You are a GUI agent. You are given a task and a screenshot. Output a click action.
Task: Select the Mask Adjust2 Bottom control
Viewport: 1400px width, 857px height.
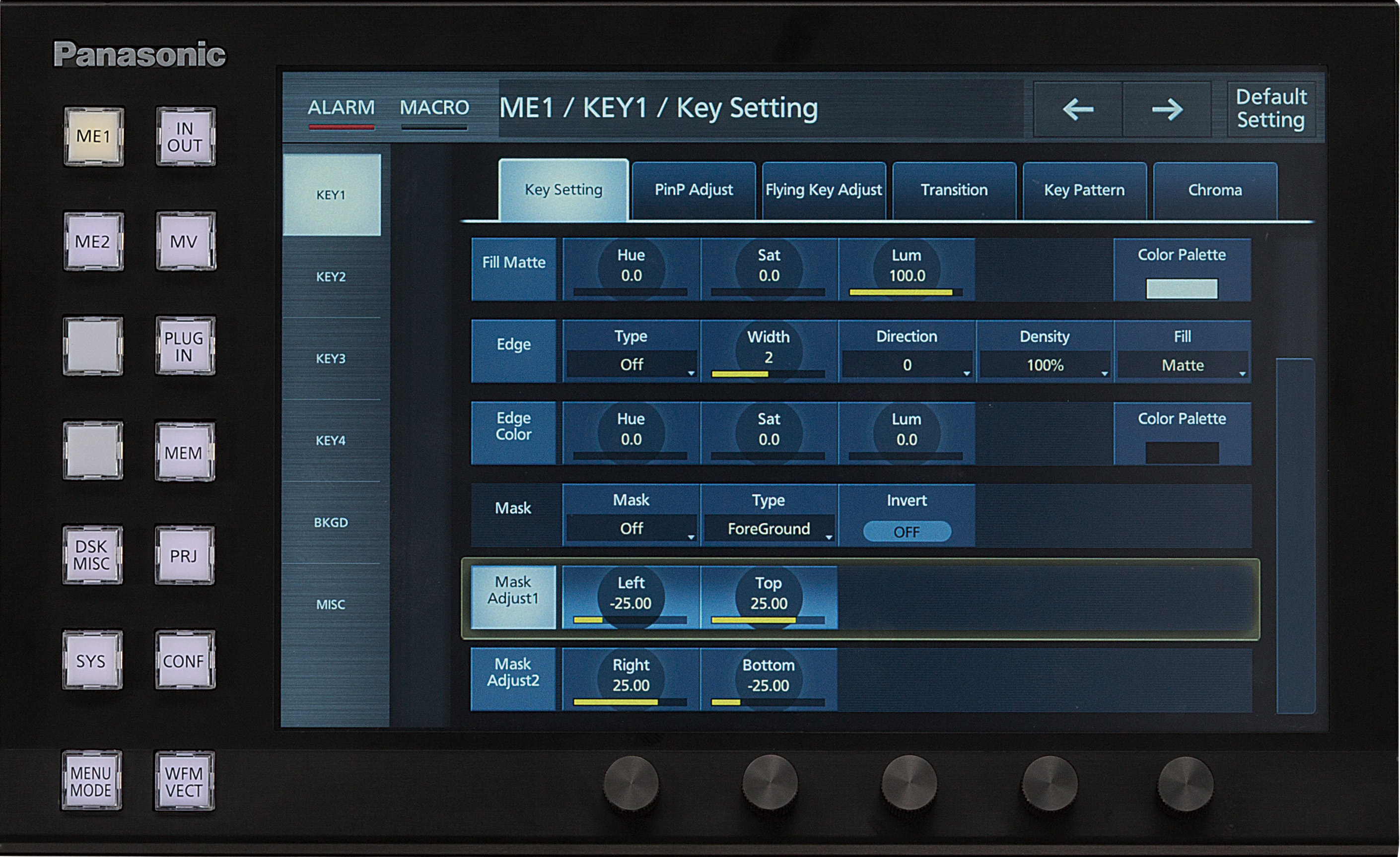(770, 679)
